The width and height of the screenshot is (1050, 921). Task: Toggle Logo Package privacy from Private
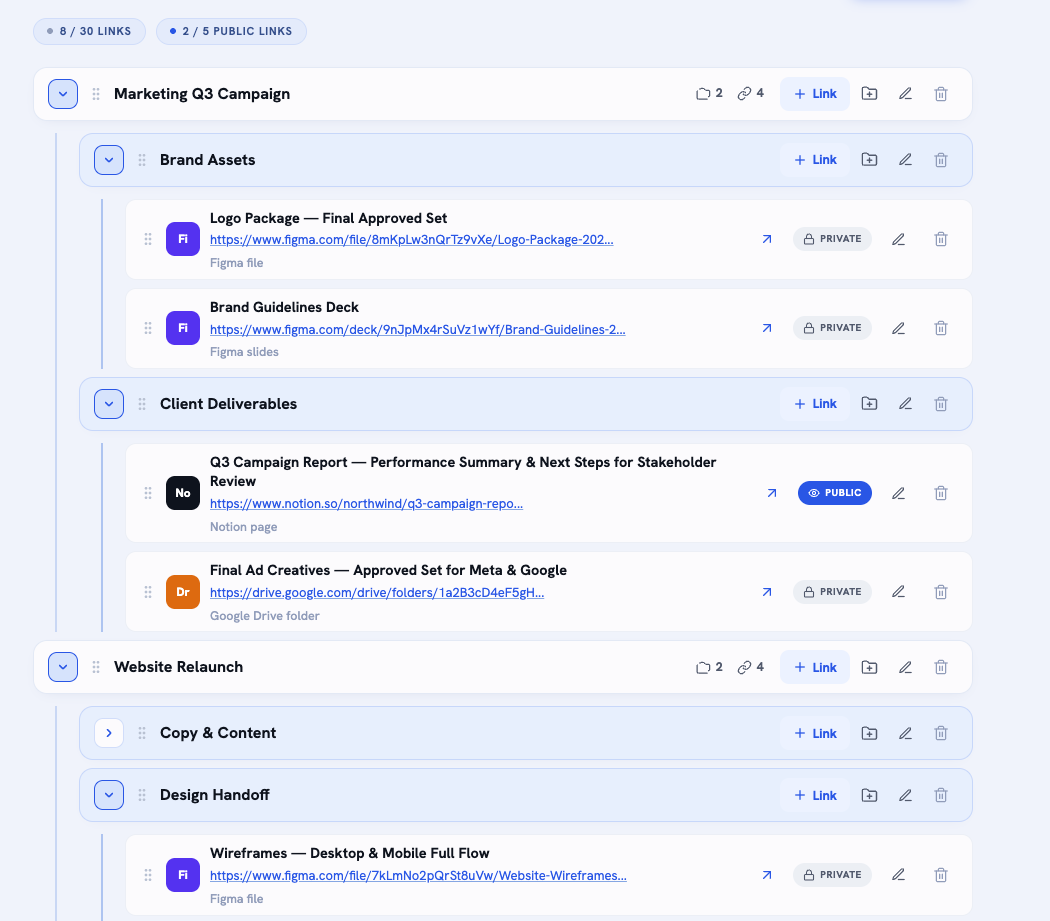click(x=832, y=239)
